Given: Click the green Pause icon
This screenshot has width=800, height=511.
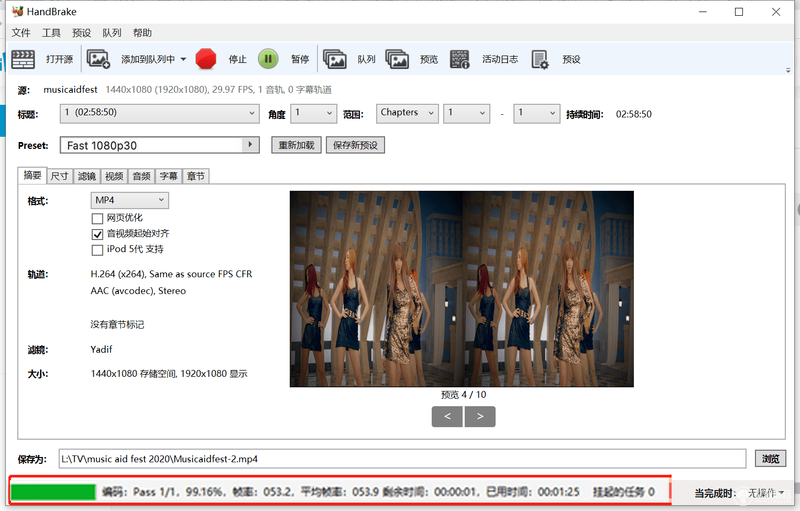Looking at the screenshot, I should (268, 59).
